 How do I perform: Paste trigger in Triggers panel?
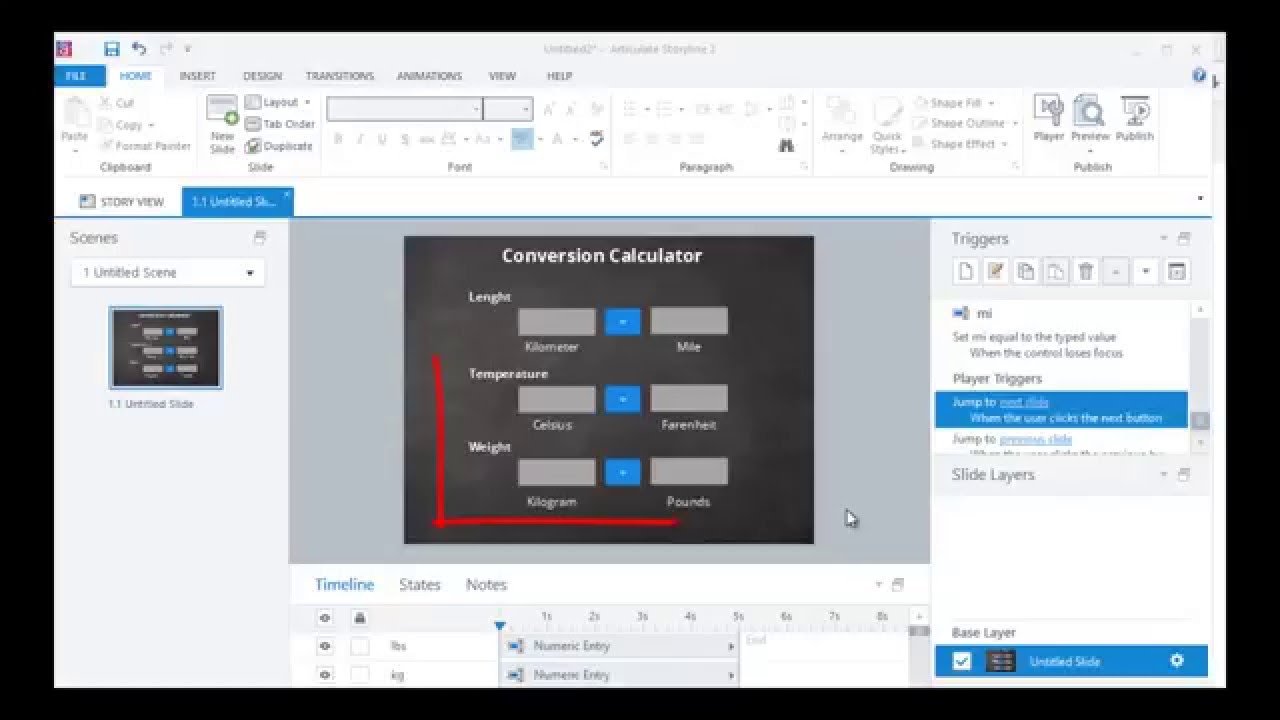coord(1056,271)
